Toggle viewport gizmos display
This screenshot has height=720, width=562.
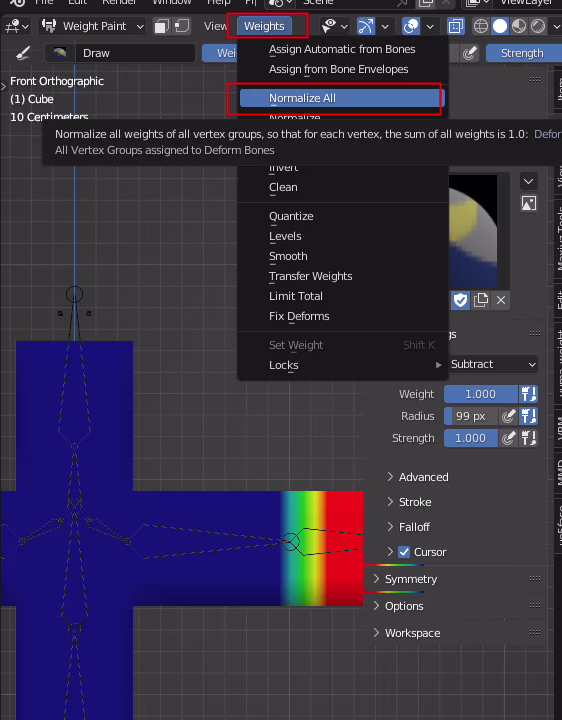pyautogui.click(x=365, y=26)
